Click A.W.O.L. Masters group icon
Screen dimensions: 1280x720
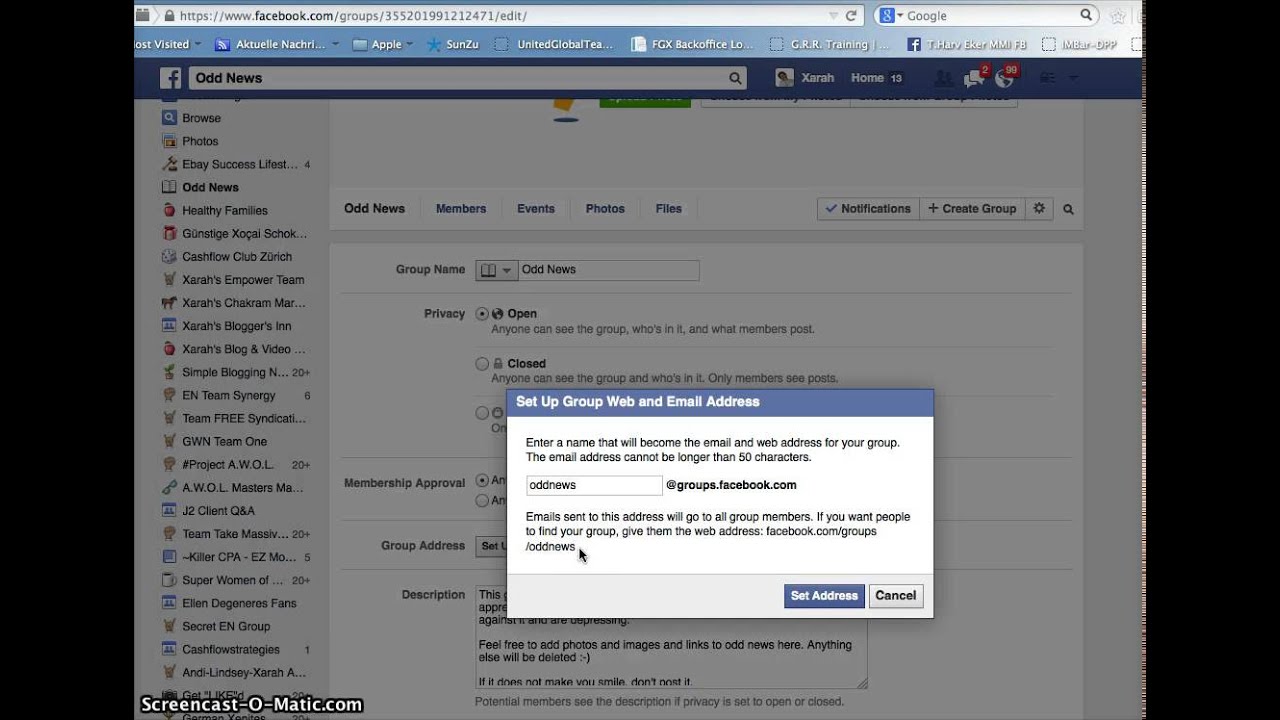pos(169,487)
